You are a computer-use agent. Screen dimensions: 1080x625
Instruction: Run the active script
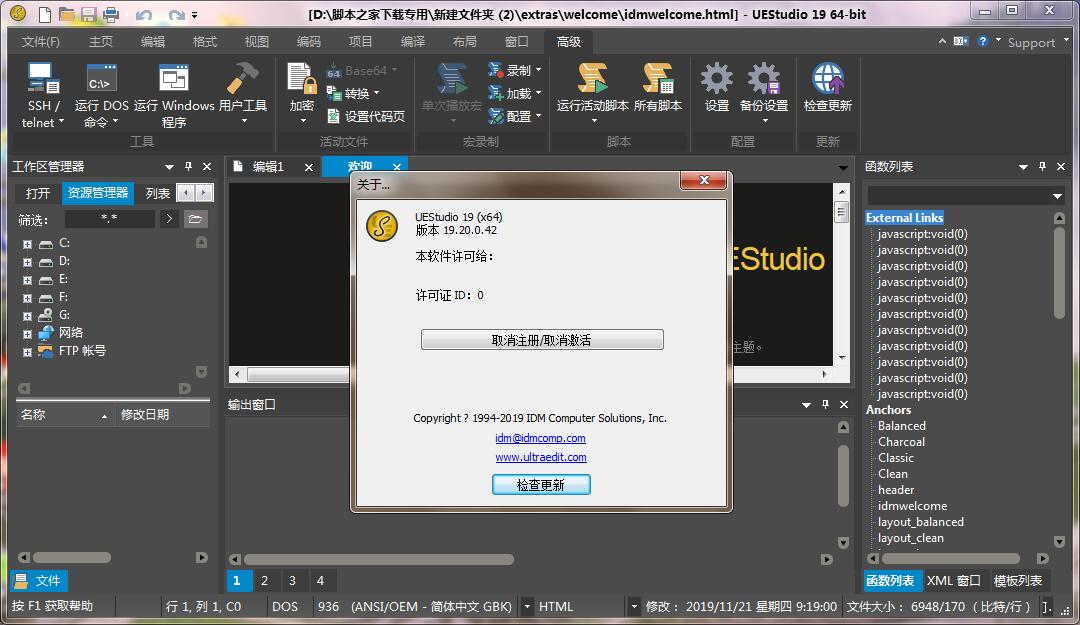click(x=592, y=93)
